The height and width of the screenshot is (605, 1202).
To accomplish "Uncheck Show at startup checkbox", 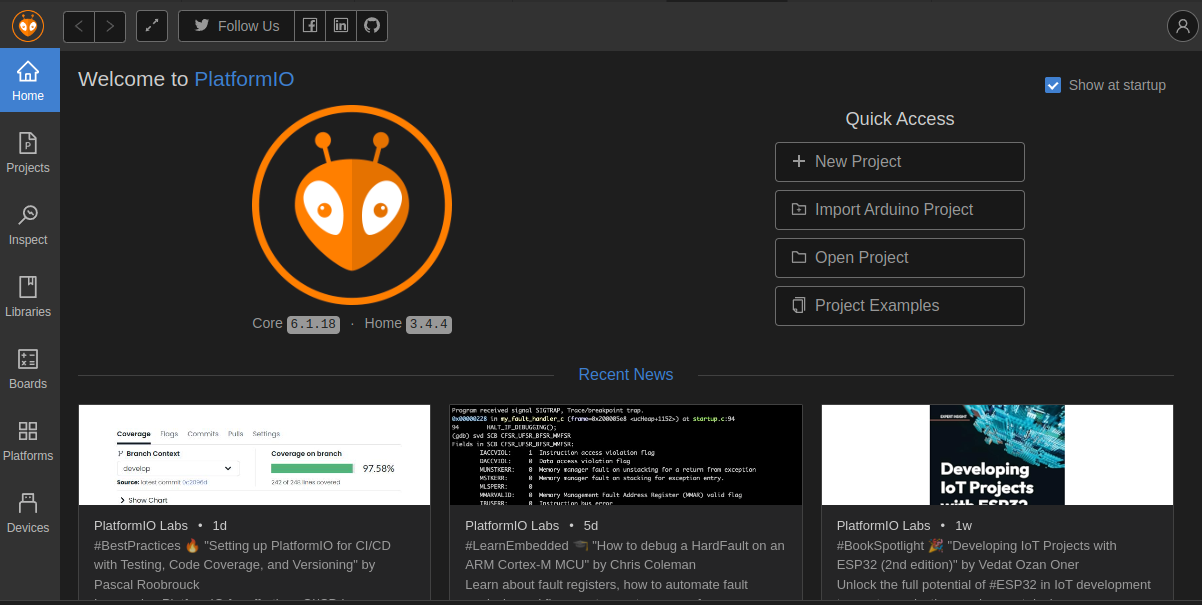I will tap(1053, 85).
